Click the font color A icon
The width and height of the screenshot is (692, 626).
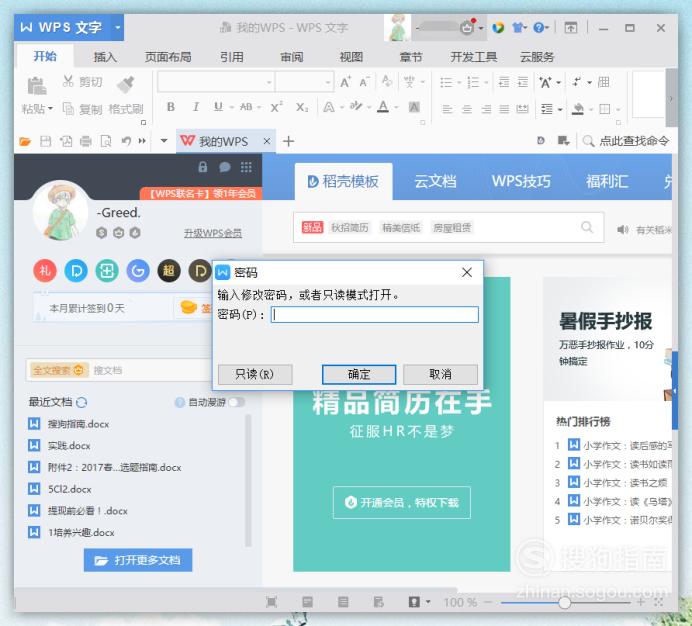pos(383,107)
